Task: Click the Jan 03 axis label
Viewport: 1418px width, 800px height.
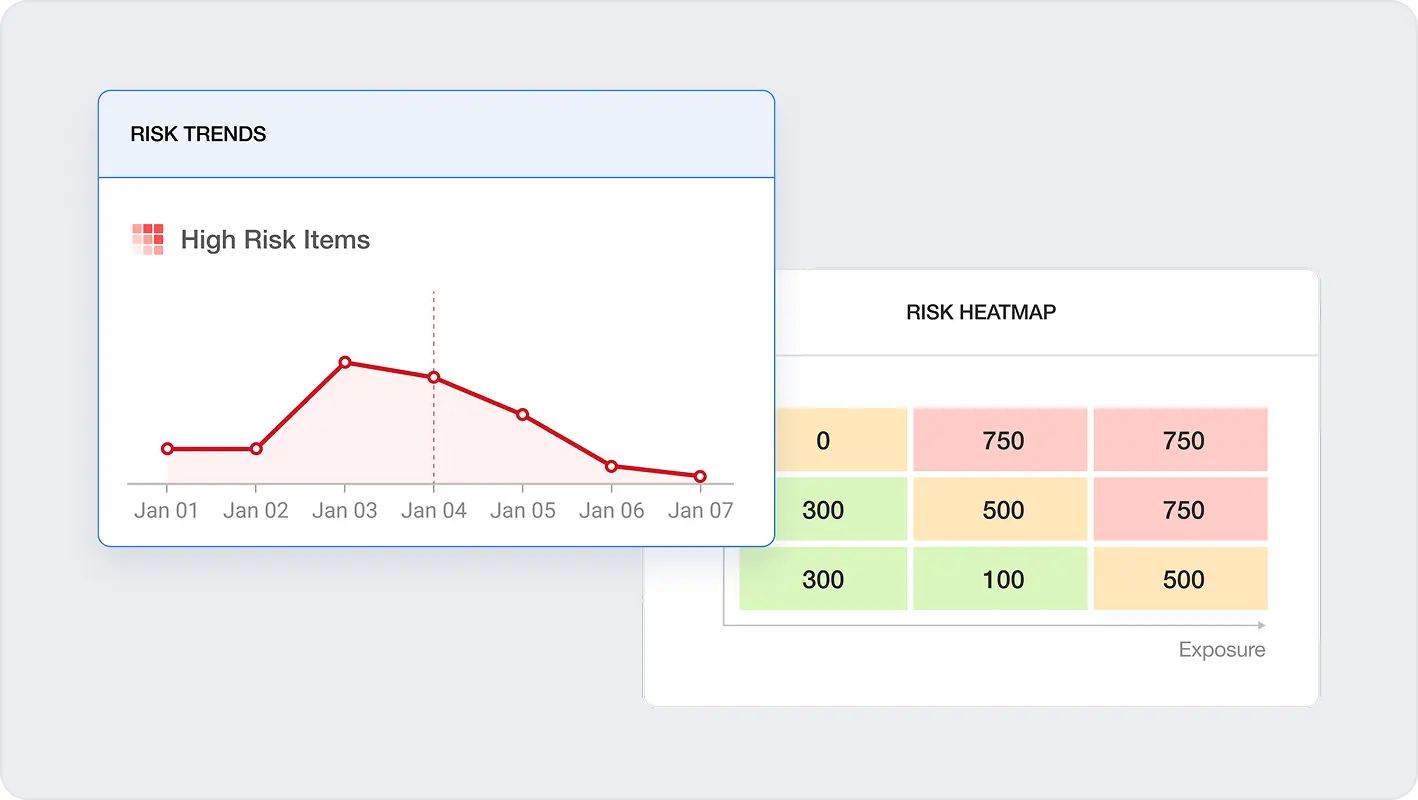Action: (x=345, y=510)
